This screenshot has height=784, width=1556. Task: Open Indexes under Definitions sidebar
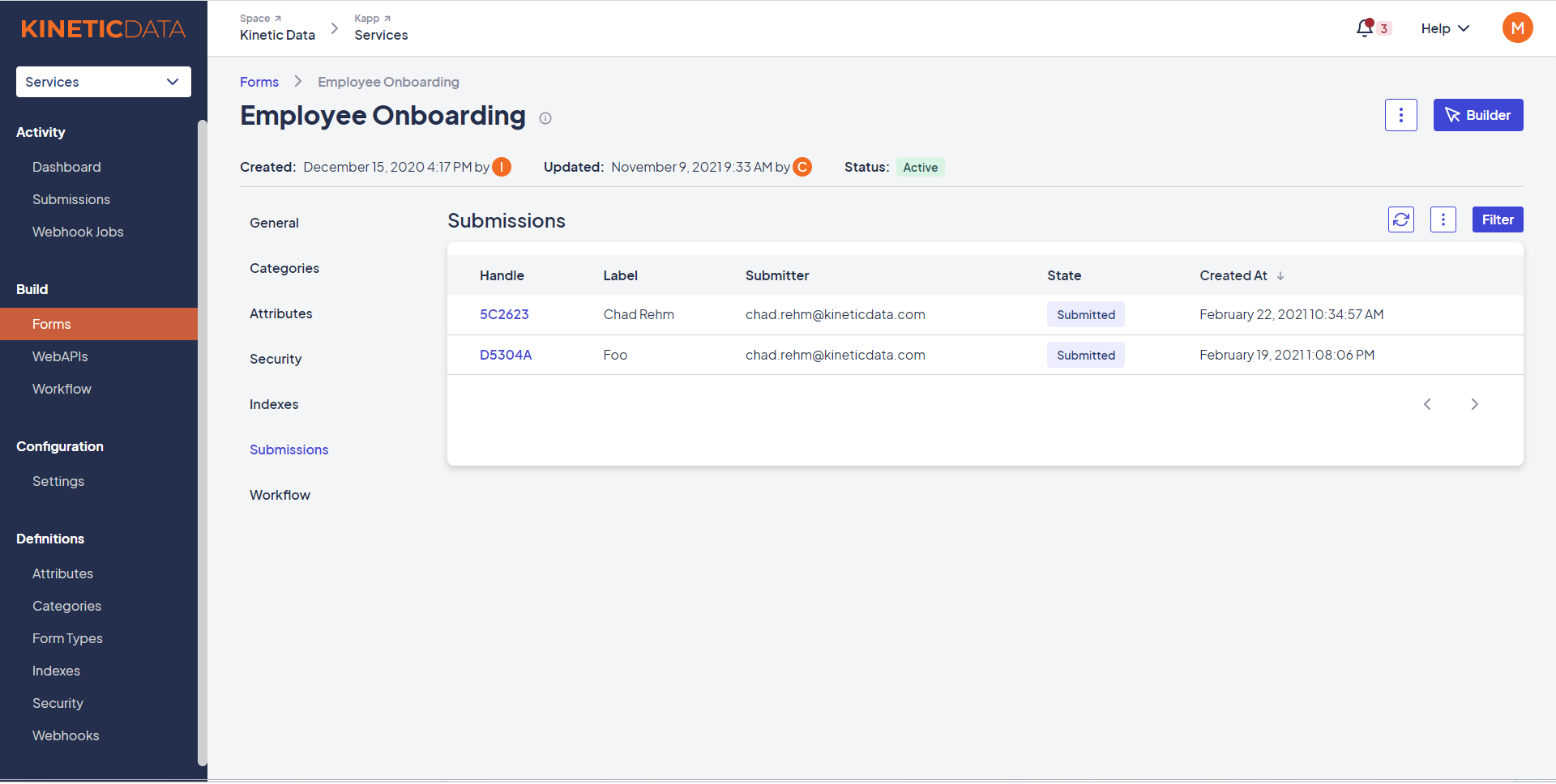click(56, 671)
